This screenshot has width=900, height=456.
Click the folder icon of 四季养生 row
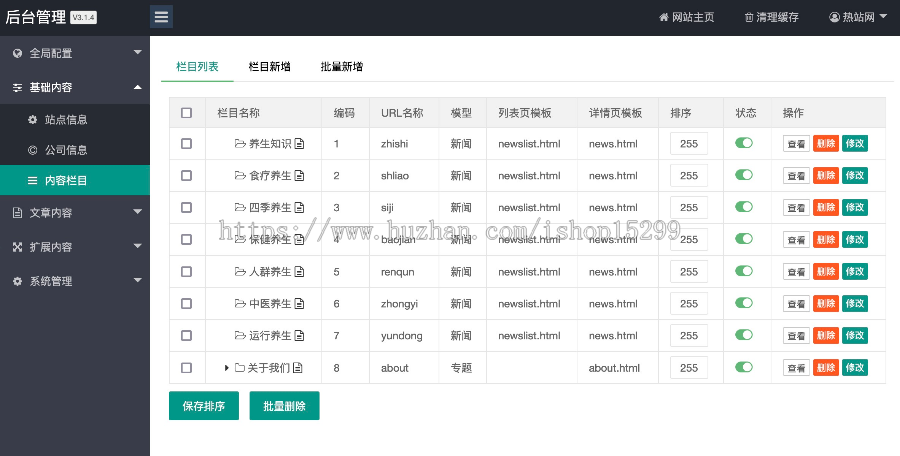tap(240, 207)
